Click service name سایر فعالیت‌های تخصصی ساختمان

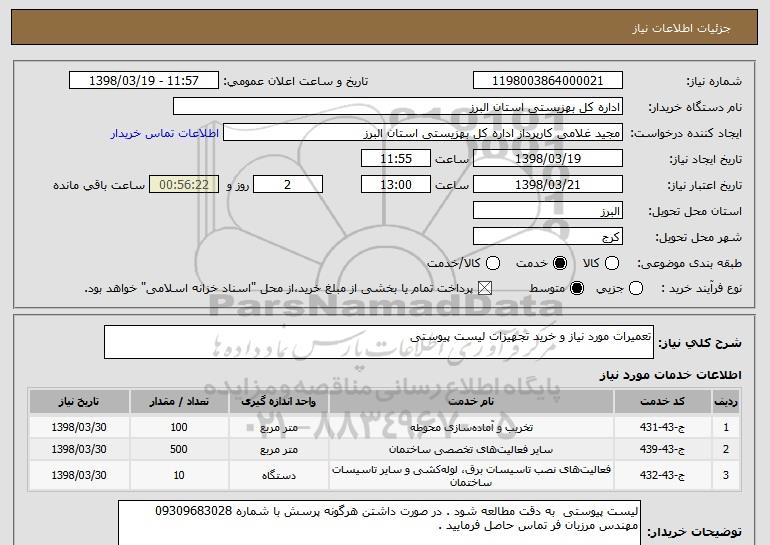click(x=471, y=449)
